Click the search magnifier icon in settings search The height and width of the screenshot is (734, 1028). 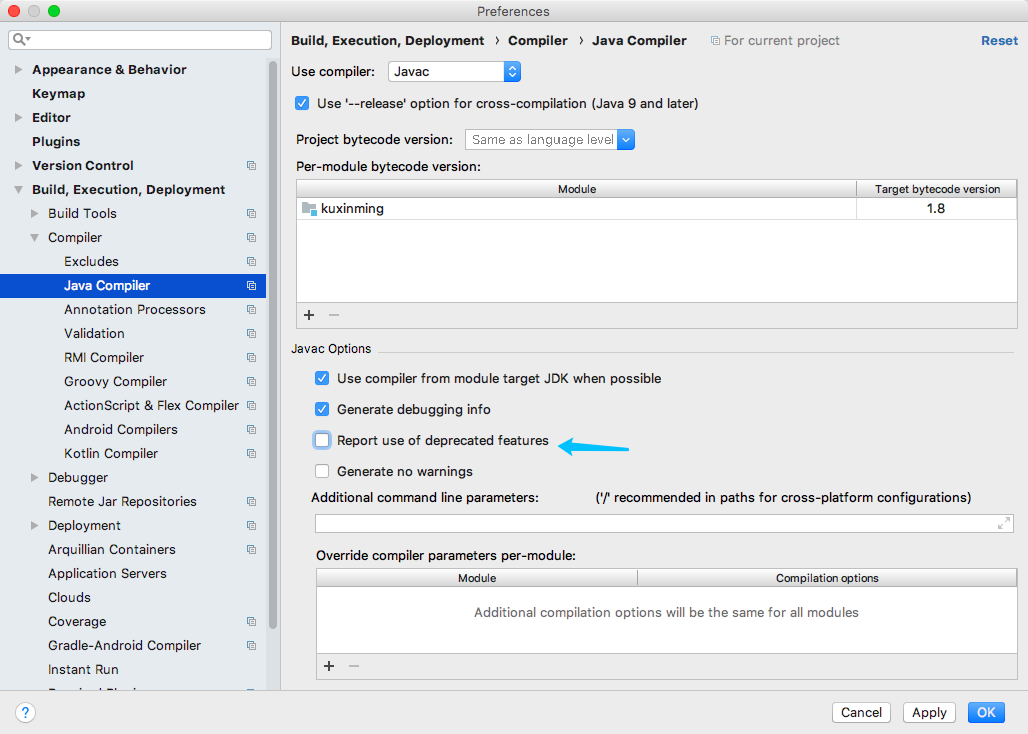[21, 40]
